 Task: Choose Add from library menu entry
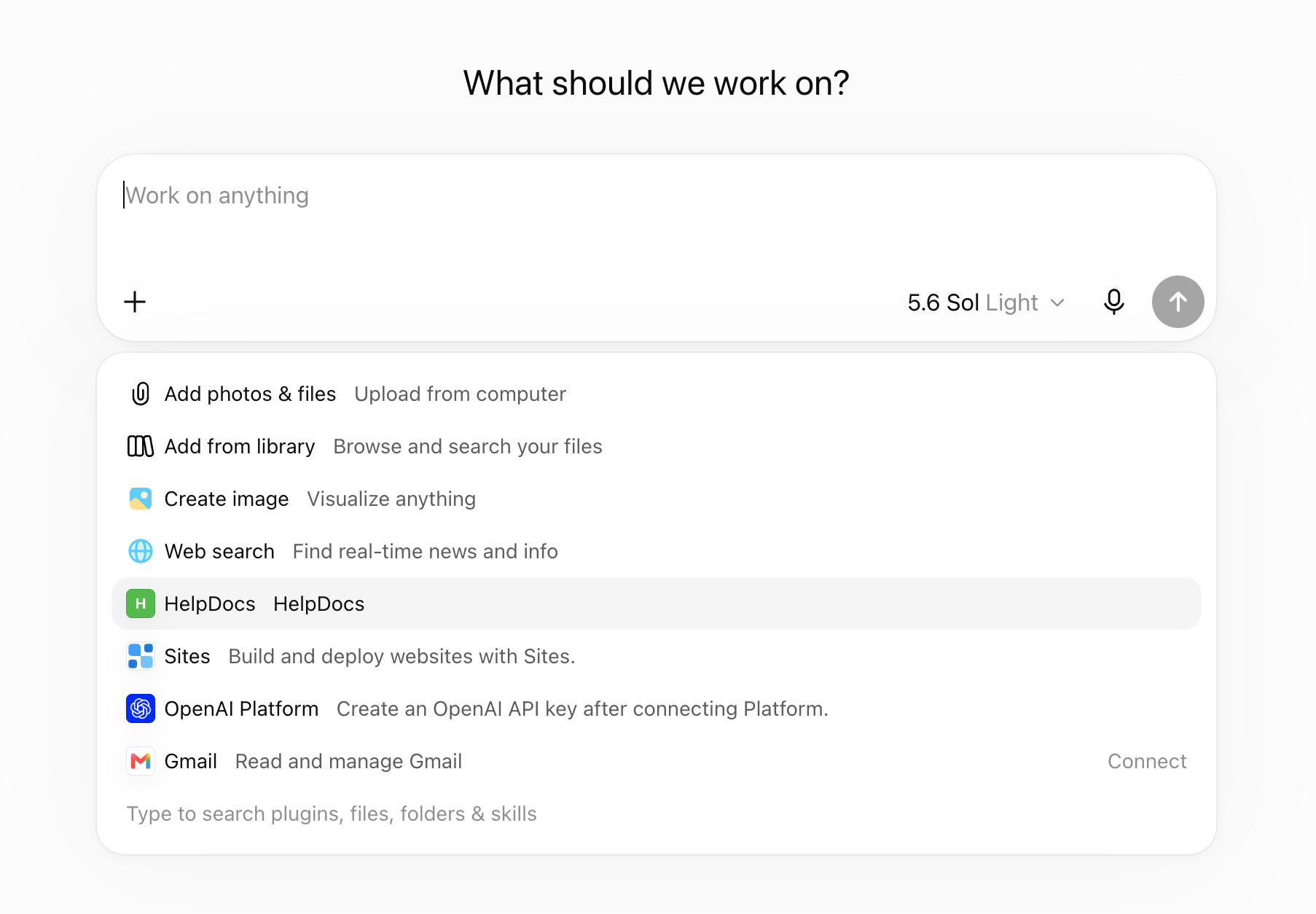(x=656, y=446)
